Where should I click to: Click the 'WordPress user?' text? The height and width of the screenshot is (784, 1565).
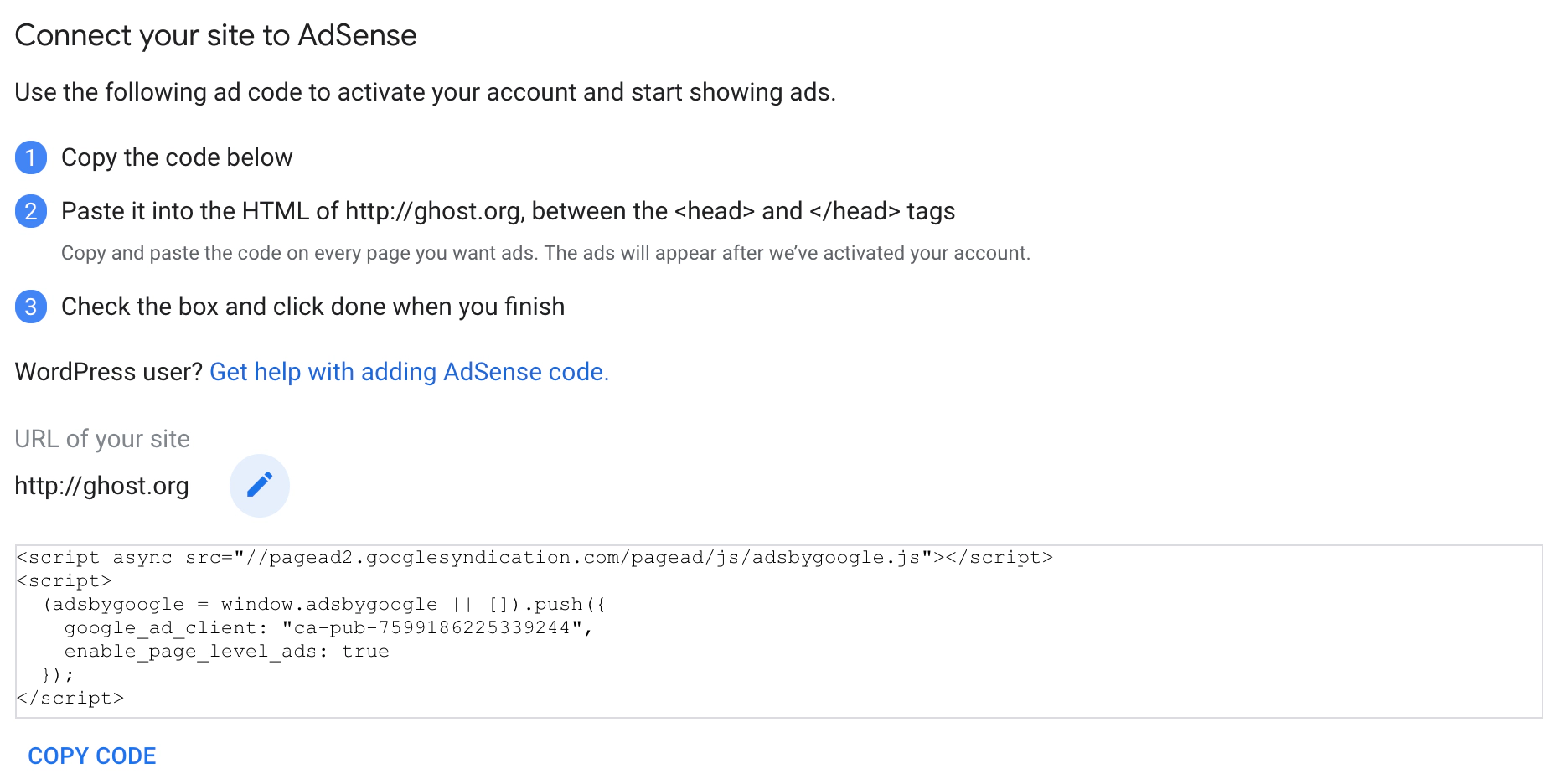(108, 372)
